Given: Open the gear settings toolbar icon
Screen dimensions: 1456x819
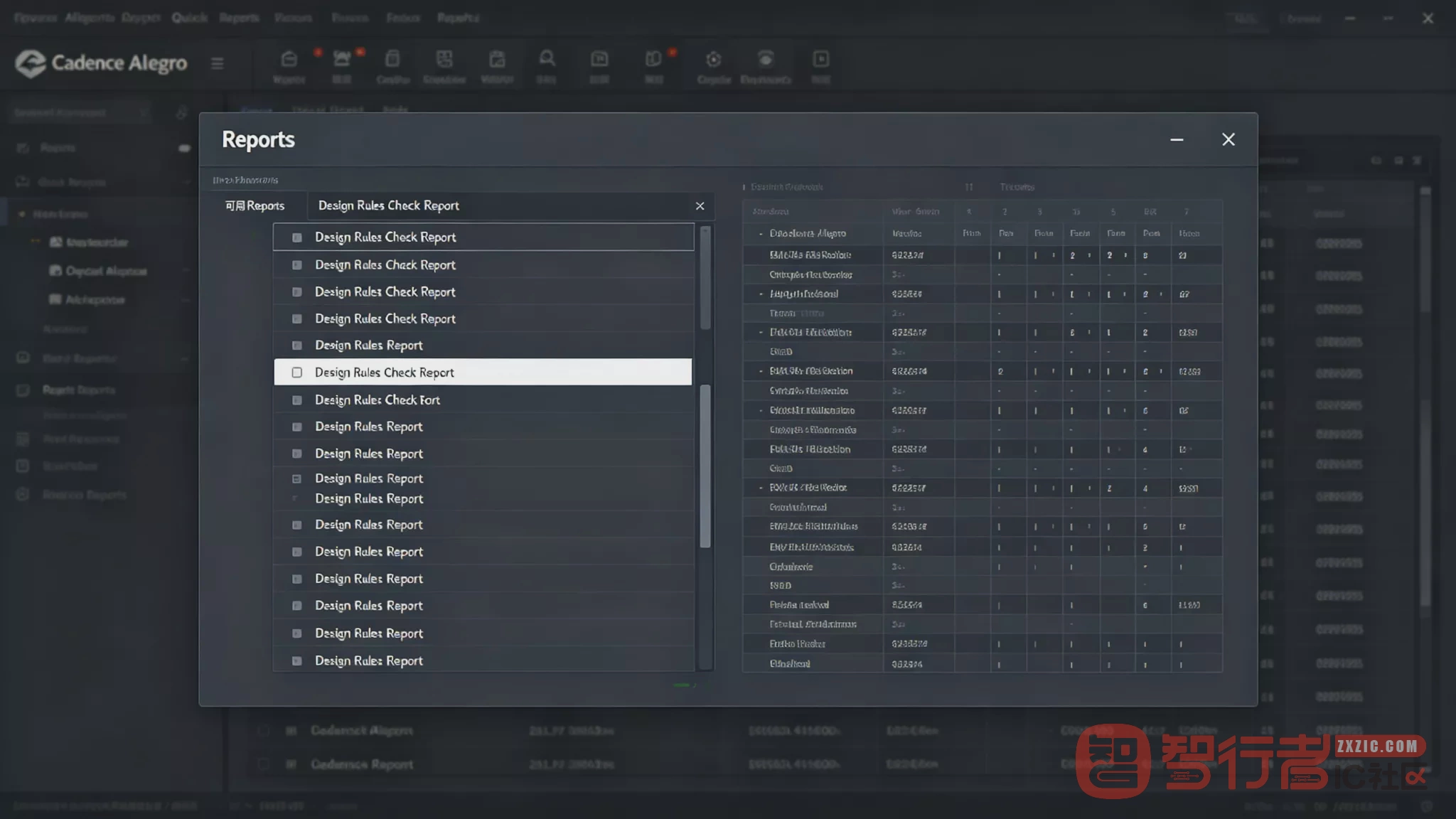Looking at the screenshot, I should tap(714, 59).
